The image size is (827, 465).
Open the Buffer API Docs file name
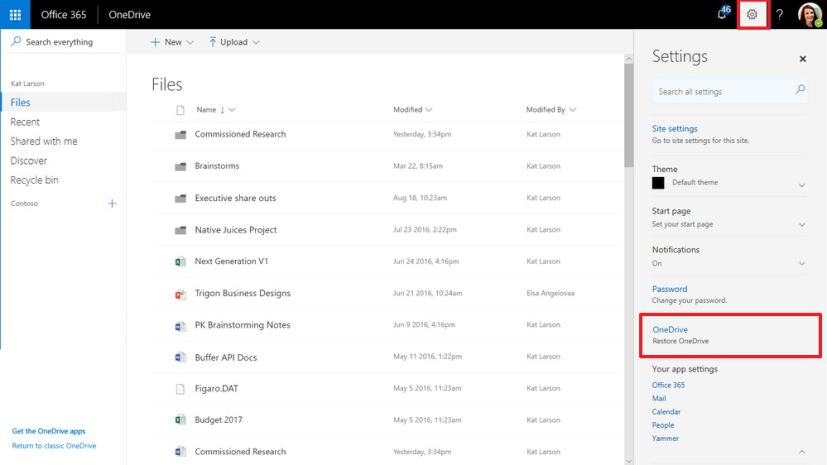pos(226,357)
